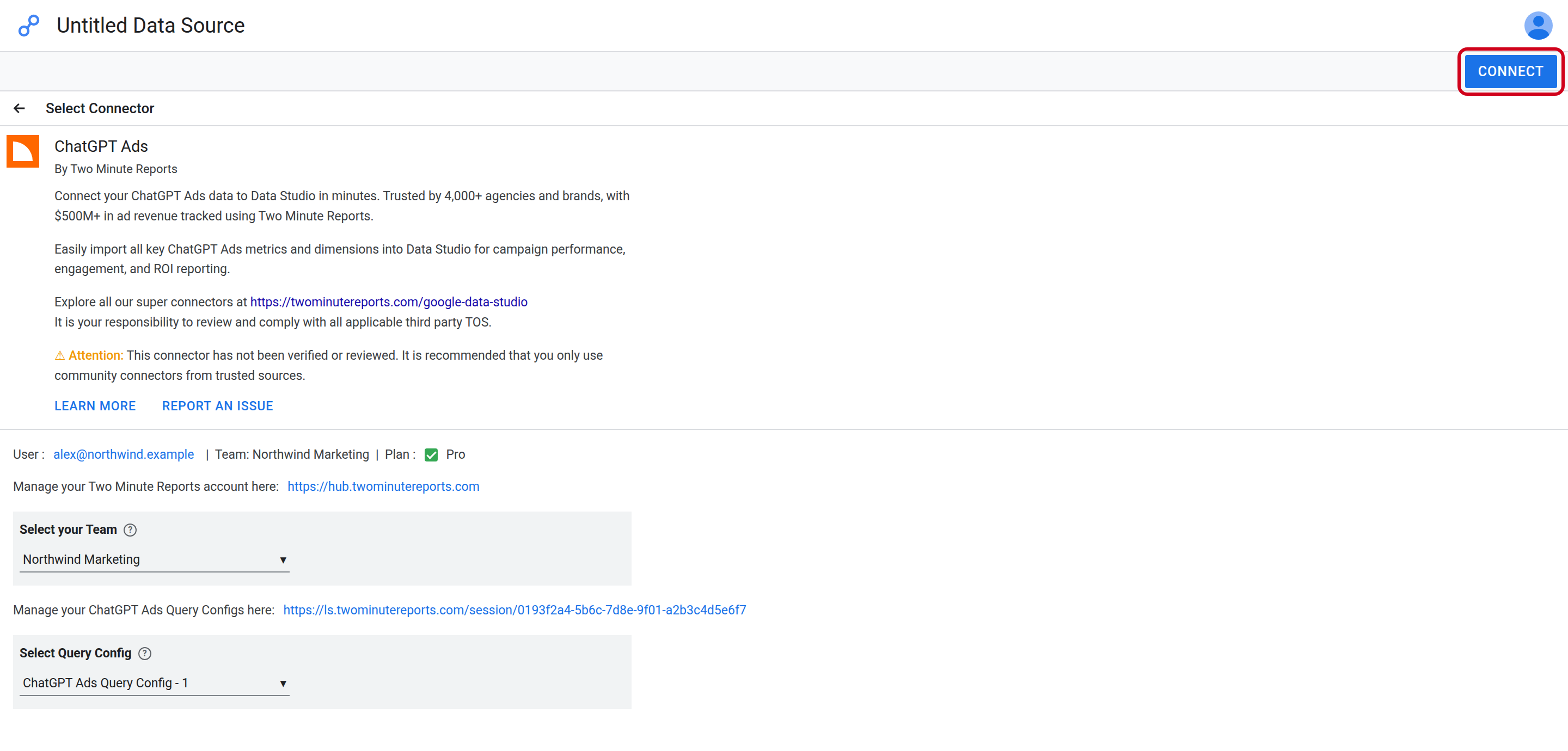Go back using the arrow icon
Viewport: 1568px width, 751px height.
point(20,108)
